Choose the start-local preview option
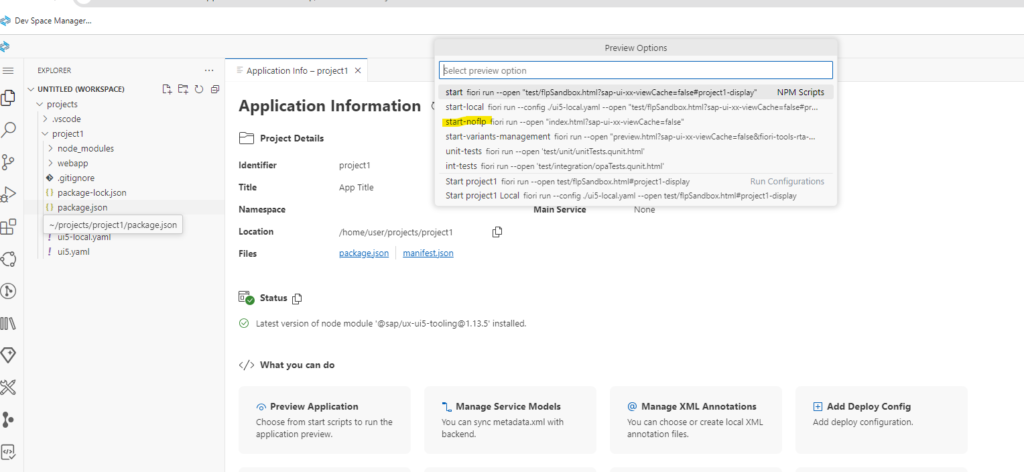The height and width of the screenshot is (472, 1024). tap(636, 107)
